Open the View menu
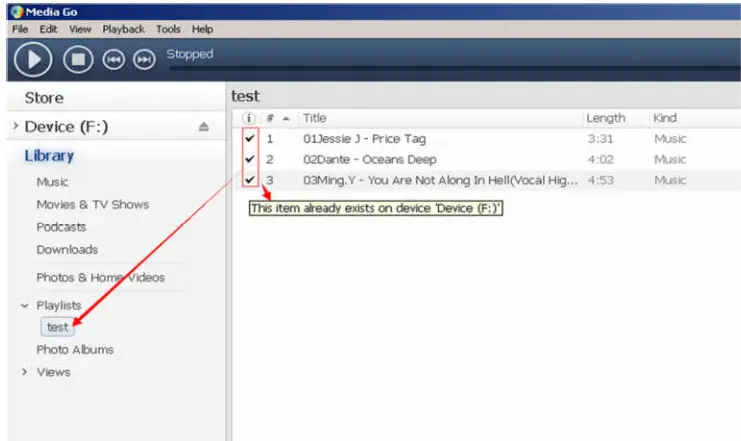Image resolution: width=741 pixels, height=441 pixels. pos(80,29)
